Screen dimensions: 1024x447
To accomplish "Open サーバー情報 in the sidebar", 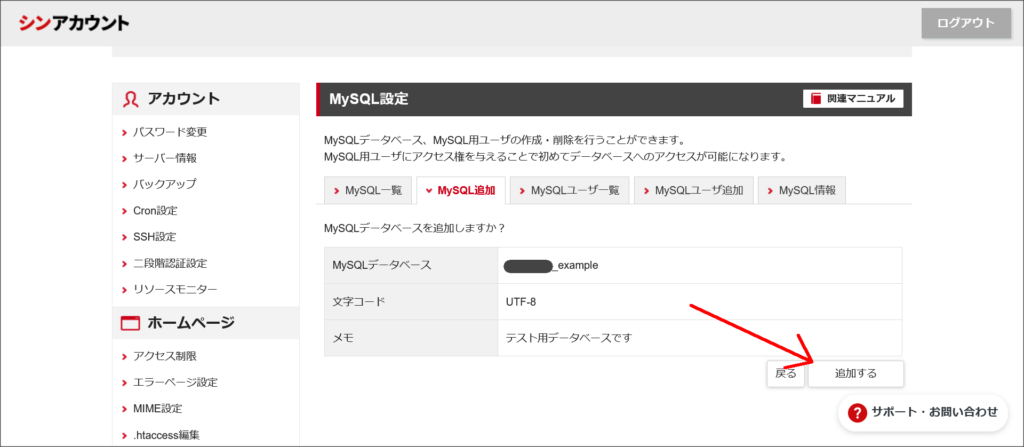I will pyautogui.click(x=165, y=158).
